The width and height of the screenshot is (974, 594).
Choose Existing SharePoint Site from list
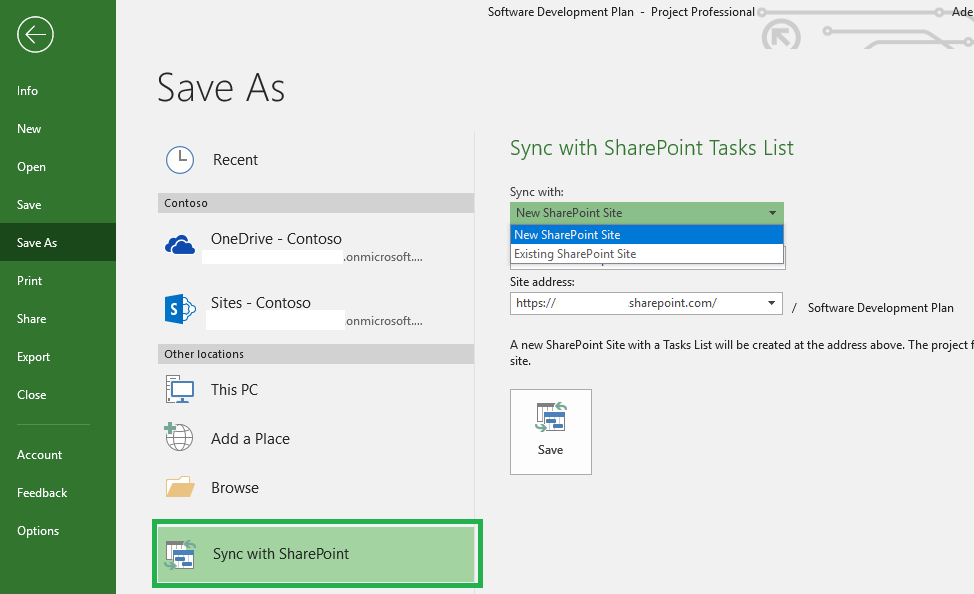[647, 254]
